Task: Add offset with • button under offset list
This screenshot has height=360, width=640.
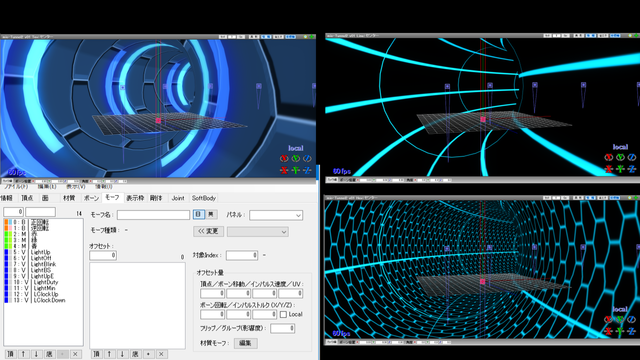Action: point(148,354)
